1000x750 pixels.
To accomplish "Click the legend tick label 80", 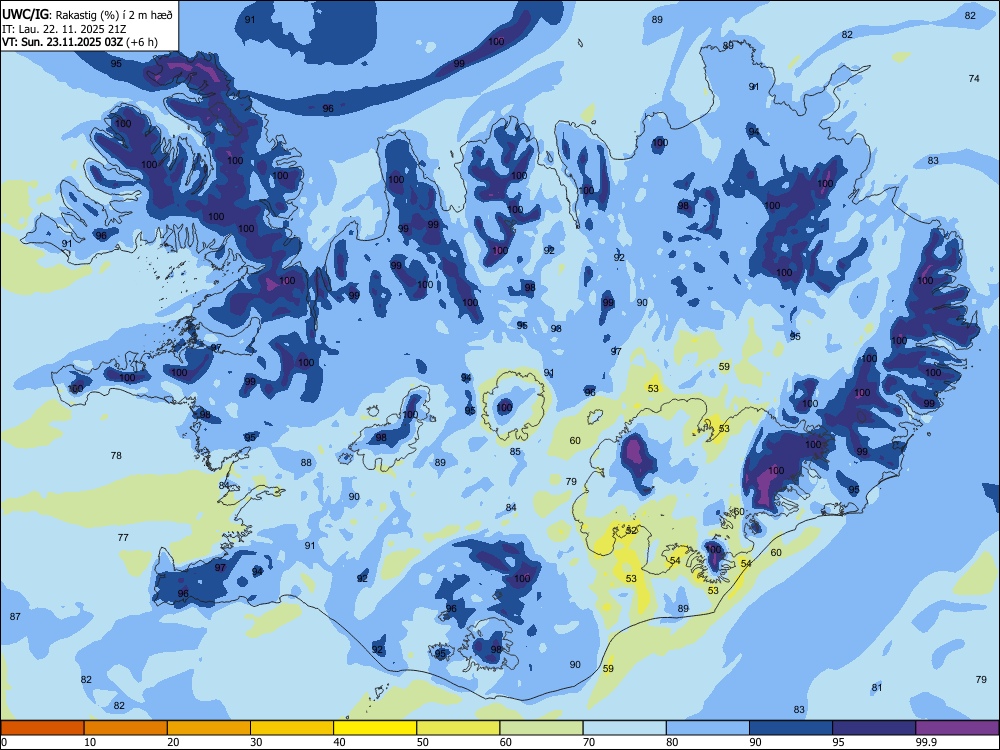I will click(x=672, y=742).
